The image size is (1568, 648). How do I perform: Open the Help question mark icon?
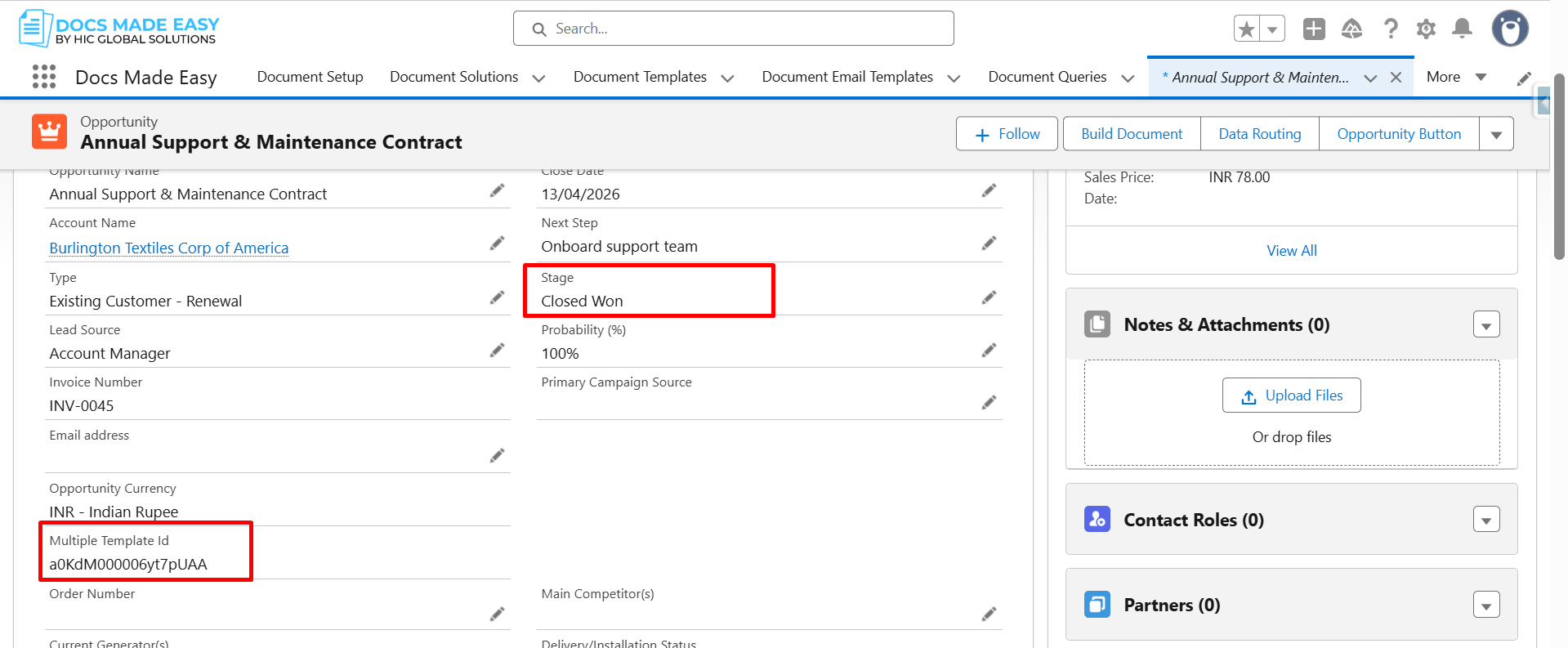pyautogui.click(x=1390, y=29)
